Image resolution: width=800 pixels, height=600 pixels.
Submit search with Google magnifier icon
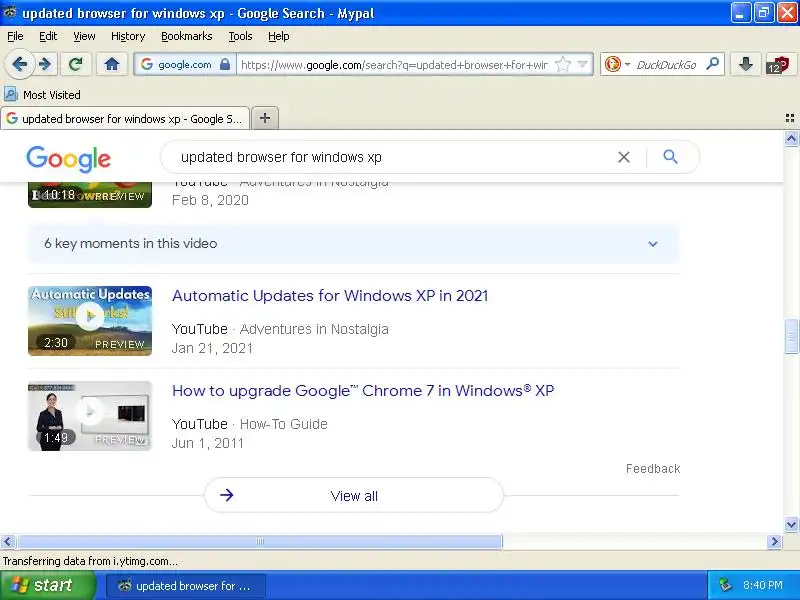(670, 157)
